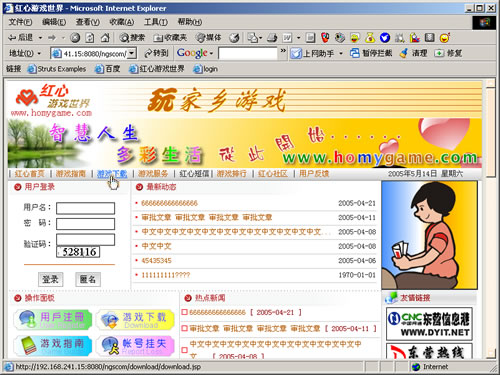Image resolution: width=500 pixels, height=375 pixels.
Task: Open the login links-bar shortcut
Action: (205, 69)
